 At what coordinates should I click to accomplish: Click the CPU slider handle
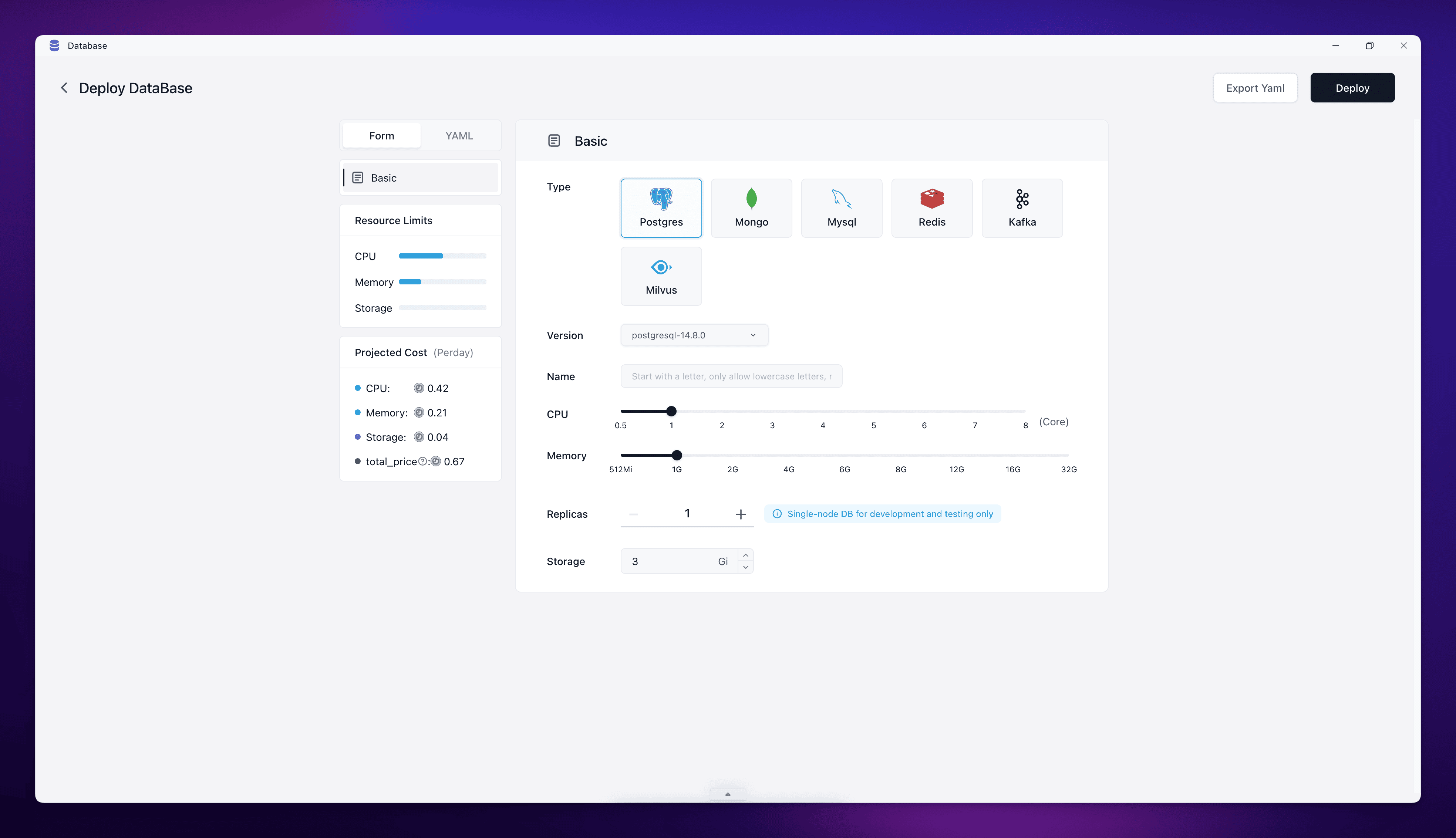[x=671, y=411]
